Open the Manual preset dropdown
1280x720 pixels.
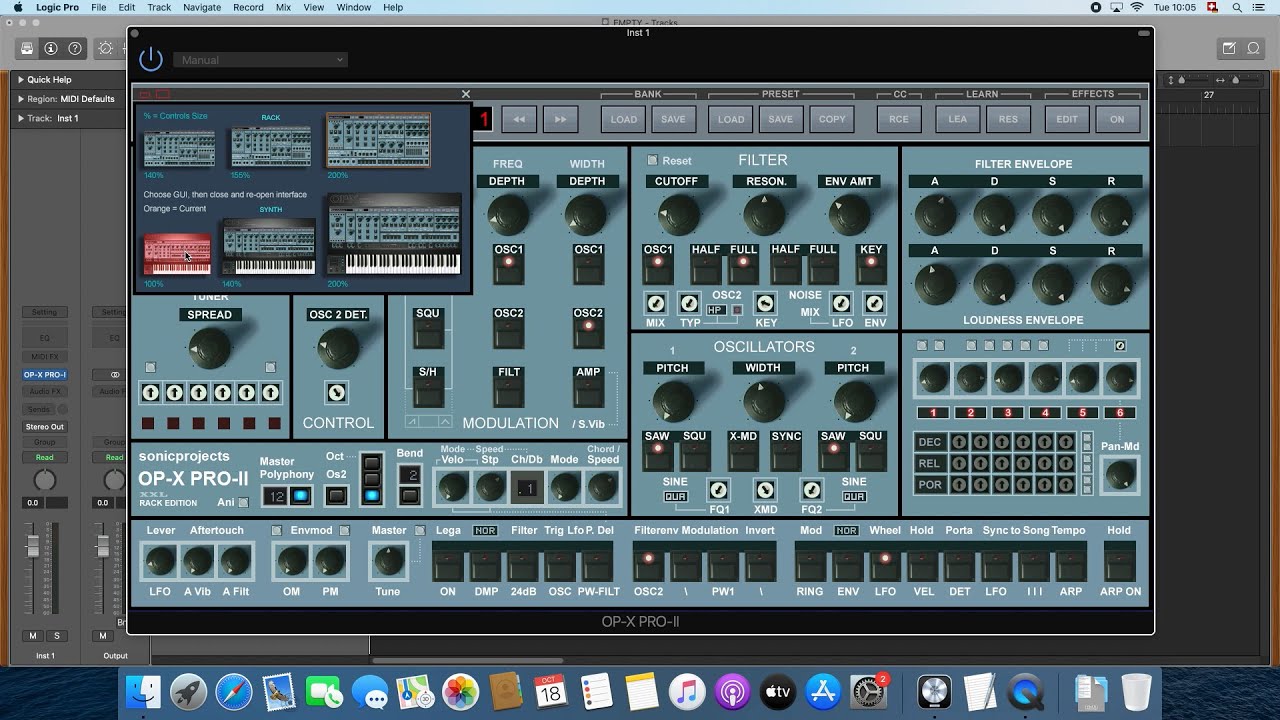[x=261, y=60]
